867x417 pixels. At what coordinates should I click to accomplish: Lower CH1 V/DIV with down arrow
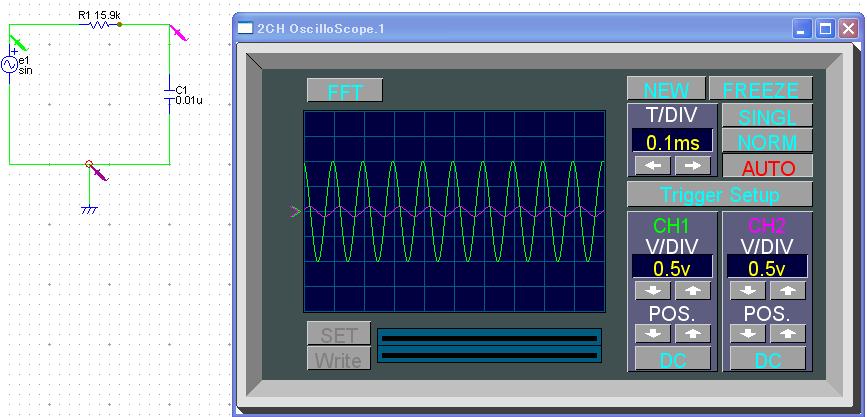(x=653, y=290)
